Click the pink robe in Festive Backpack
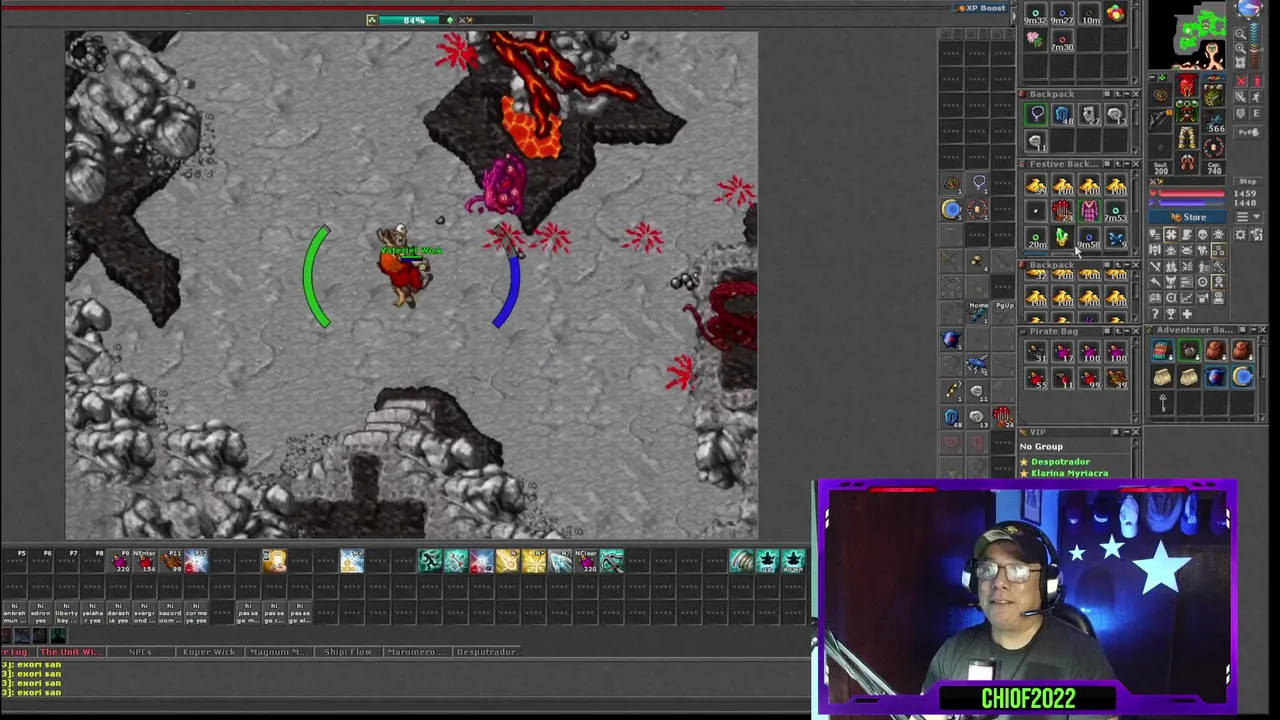The image size is (1280, 720). click(x=1088, y=211)
